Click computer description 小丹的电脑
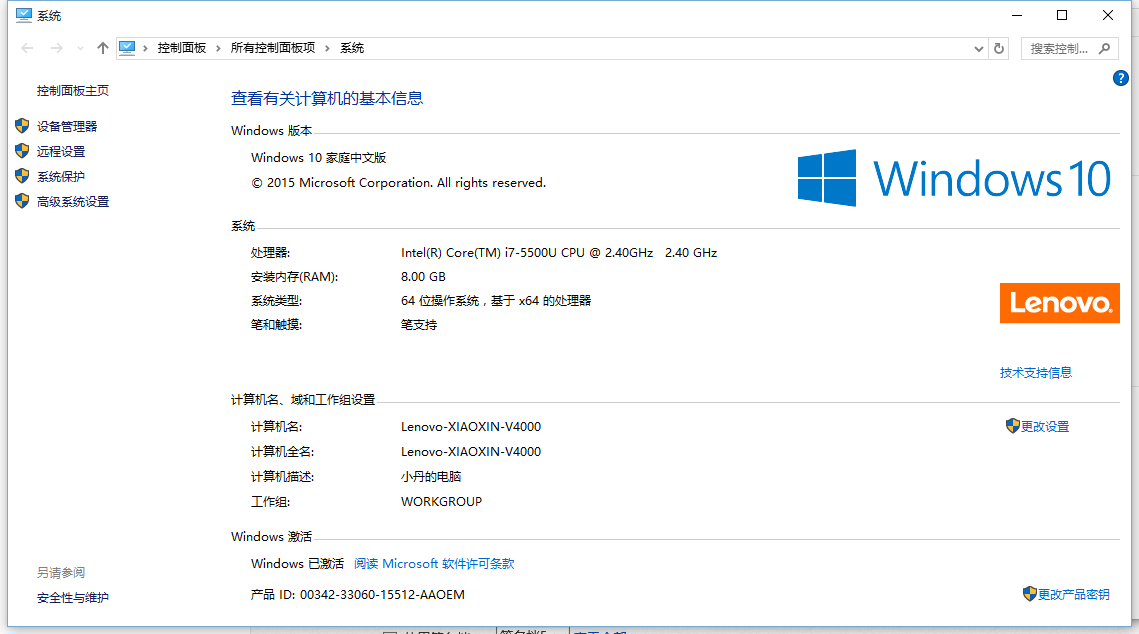Viewport: 1139px width, 634px height. pos(431,477)
